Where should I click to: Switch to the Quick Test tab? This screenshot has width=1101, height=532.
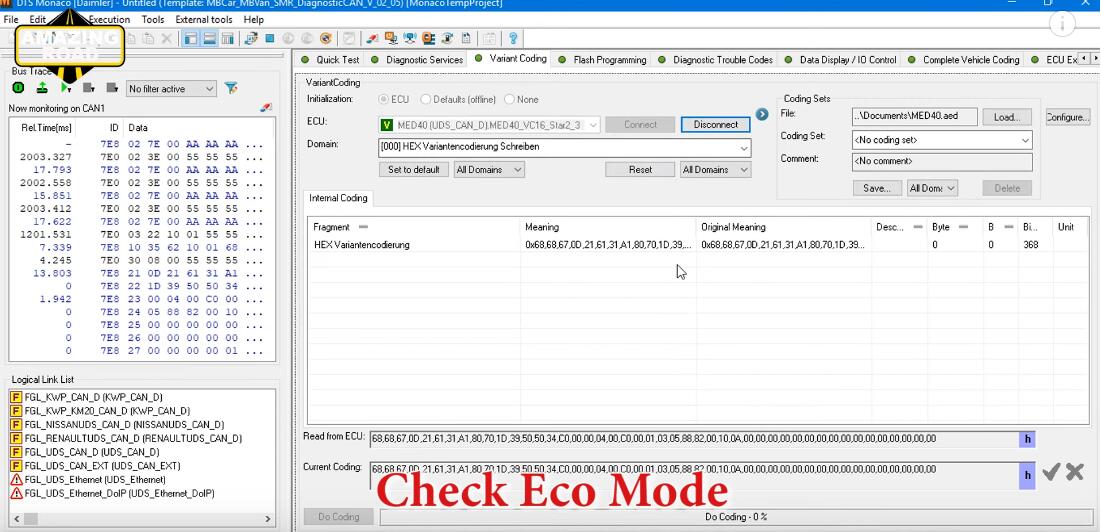pyautogui.click(x=330, y=60)
